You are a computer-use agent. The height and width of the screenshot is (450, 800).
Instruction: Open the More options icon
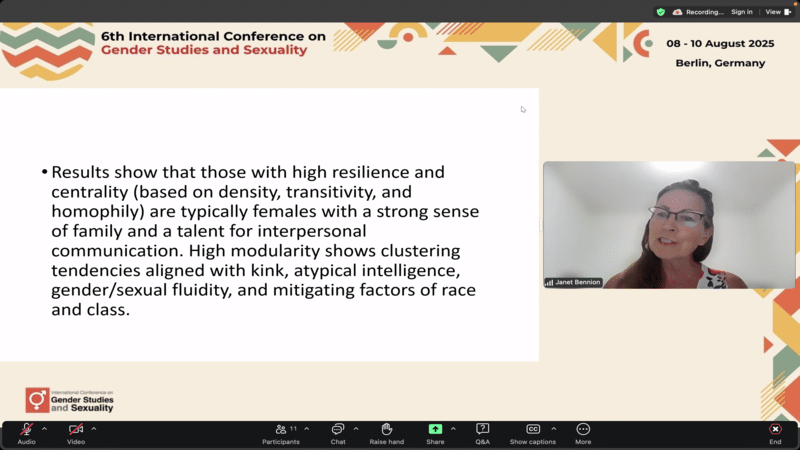[583, 429]
